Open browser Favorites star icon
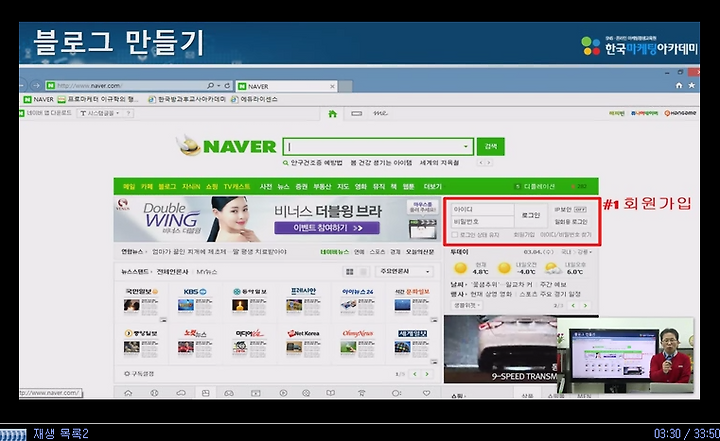Screen dimensions: 720x441 [692, 85]
